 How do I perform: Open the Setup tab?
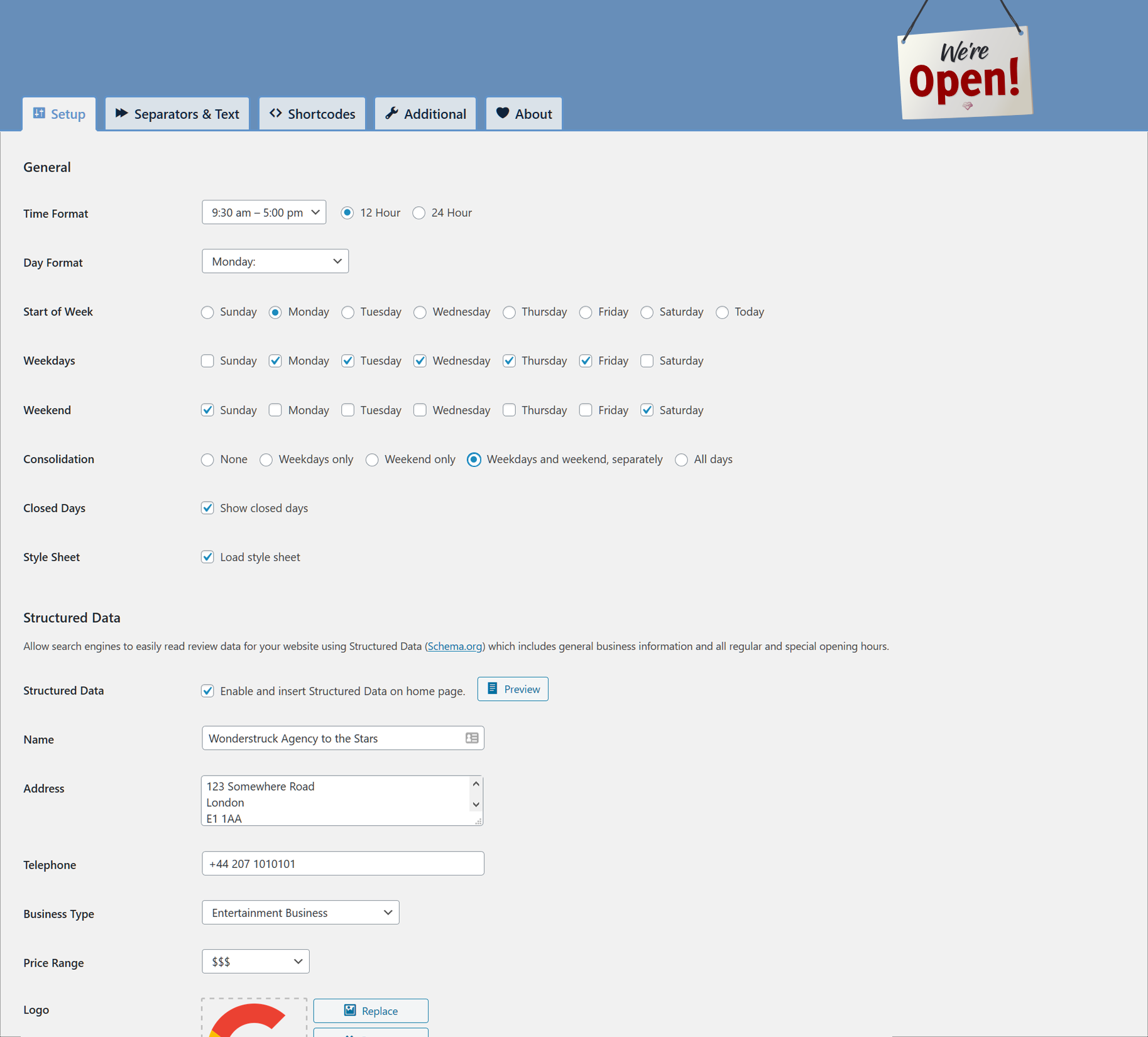tap(59, 114)
